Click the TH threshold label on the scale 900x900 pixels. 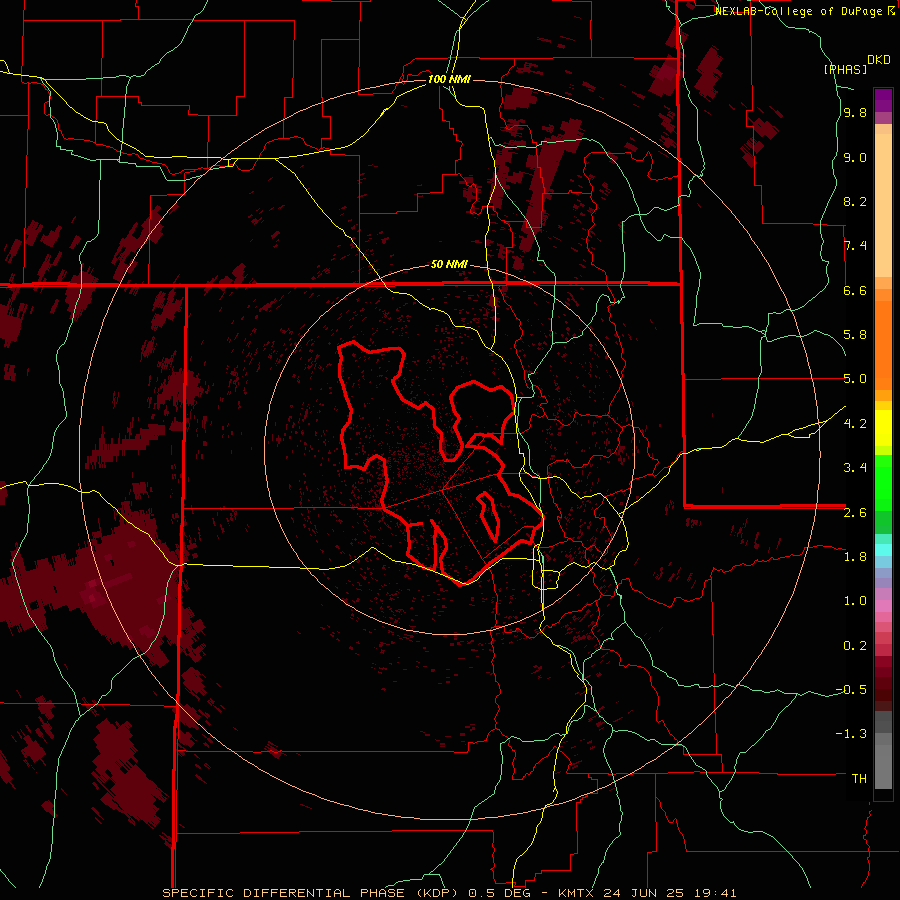tap(859, 778)
